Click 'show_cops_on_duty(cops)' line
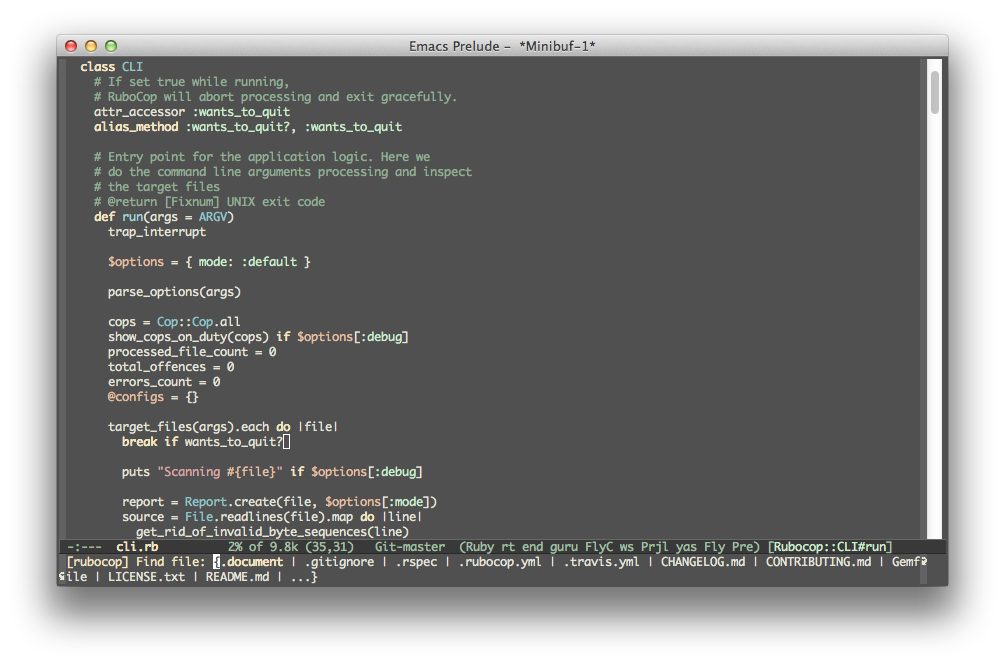 [258, 336]
